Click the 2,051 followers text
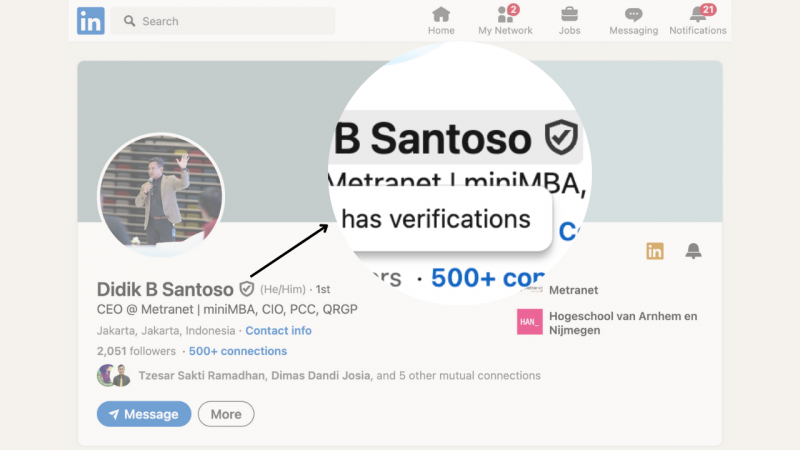The image size is (800, 450). point(136,351)
